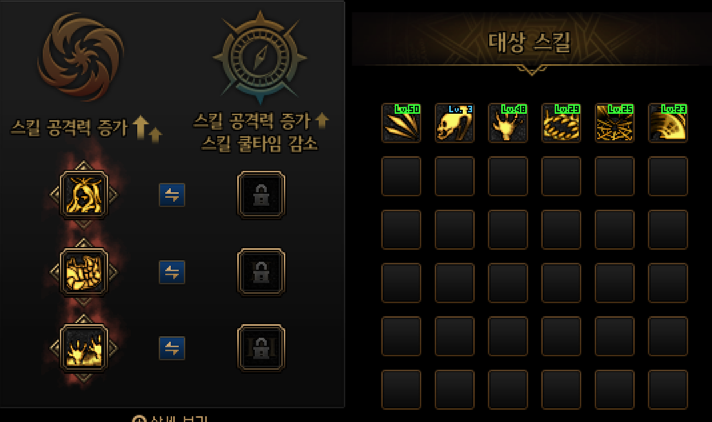The width and height of the screenshot is (712, 422).
Task: Click the bottom locked slot marked III
Action: (x=261, y=348)
